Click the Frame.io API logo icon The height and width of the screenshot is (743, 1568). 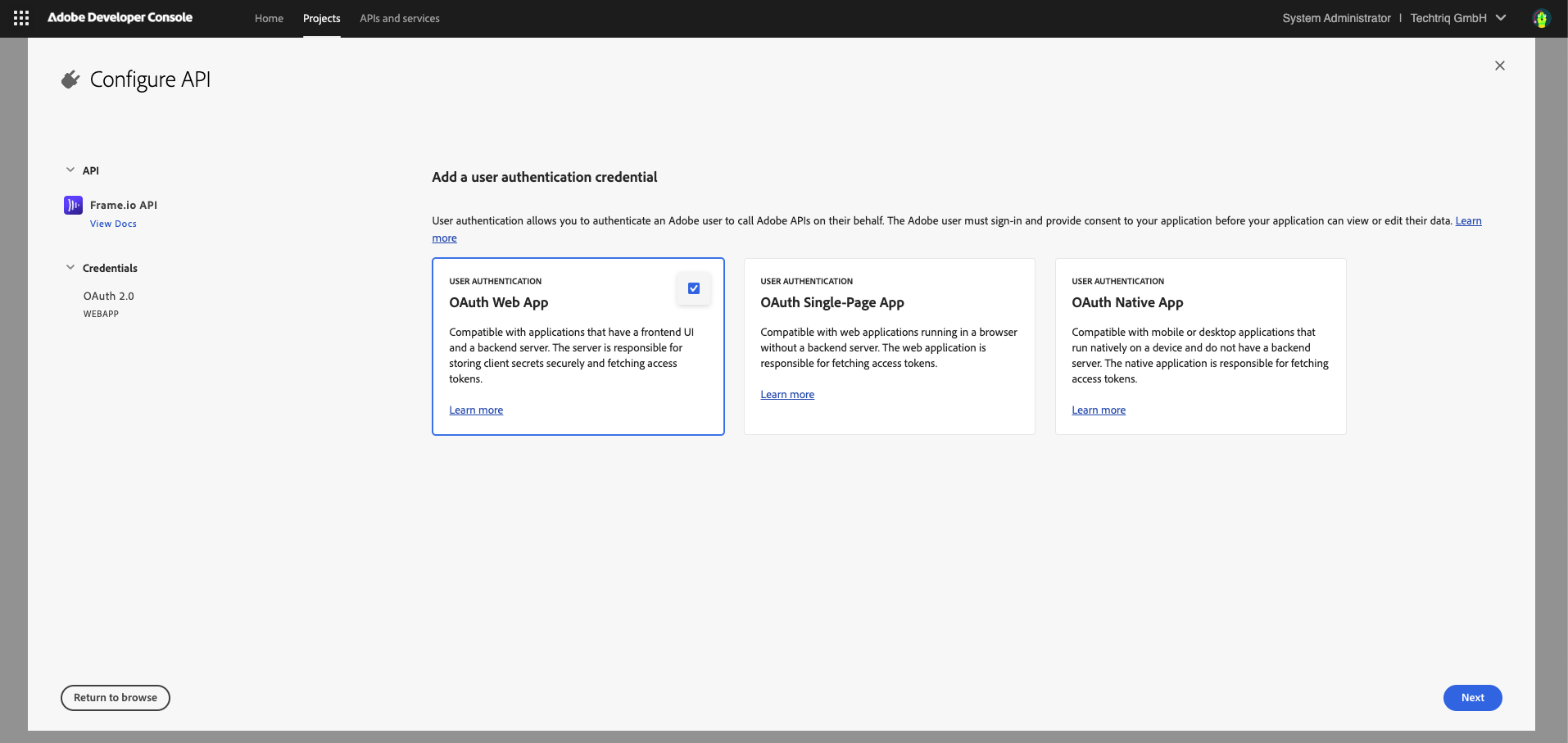coord(73,205)
